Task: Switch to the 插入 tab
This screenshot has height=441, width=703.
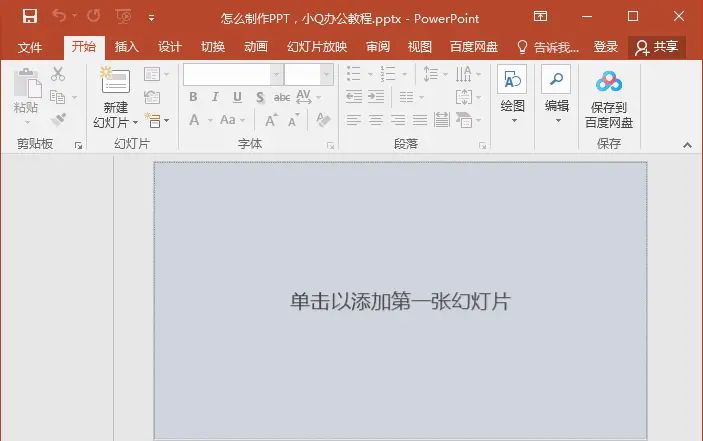Action: tap(126, 47)
